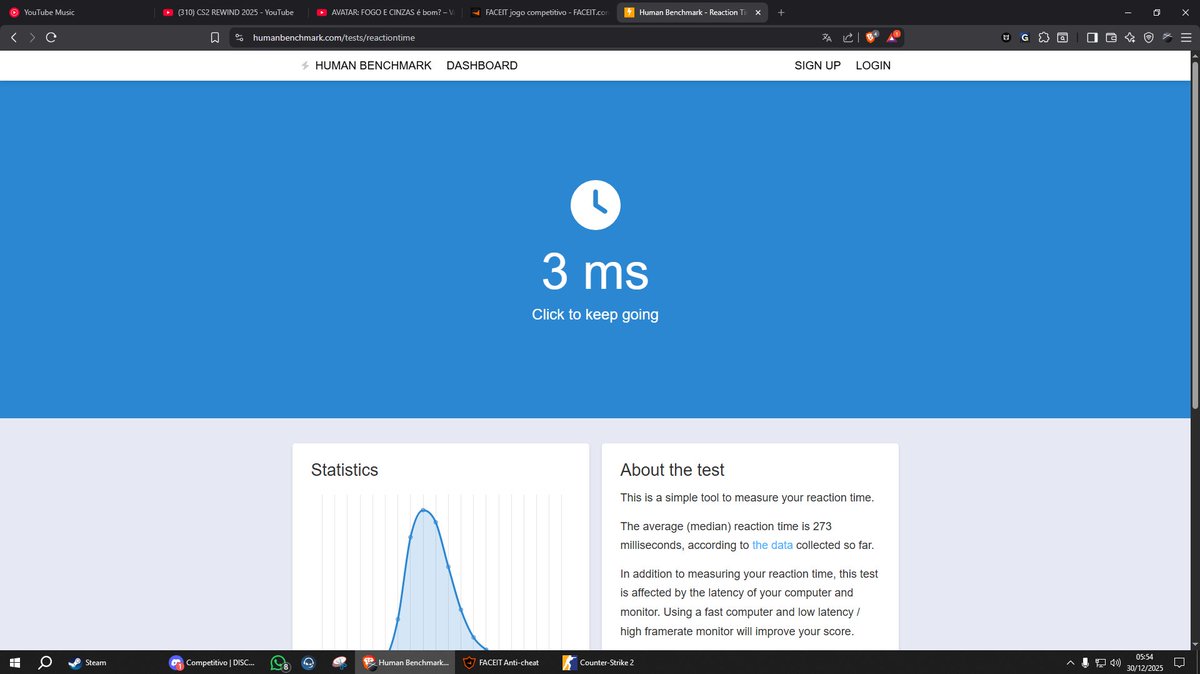Screen dimensions: 1200x674
Task: Open the Brave VPN shield icon
Action: click(1148, 38)
